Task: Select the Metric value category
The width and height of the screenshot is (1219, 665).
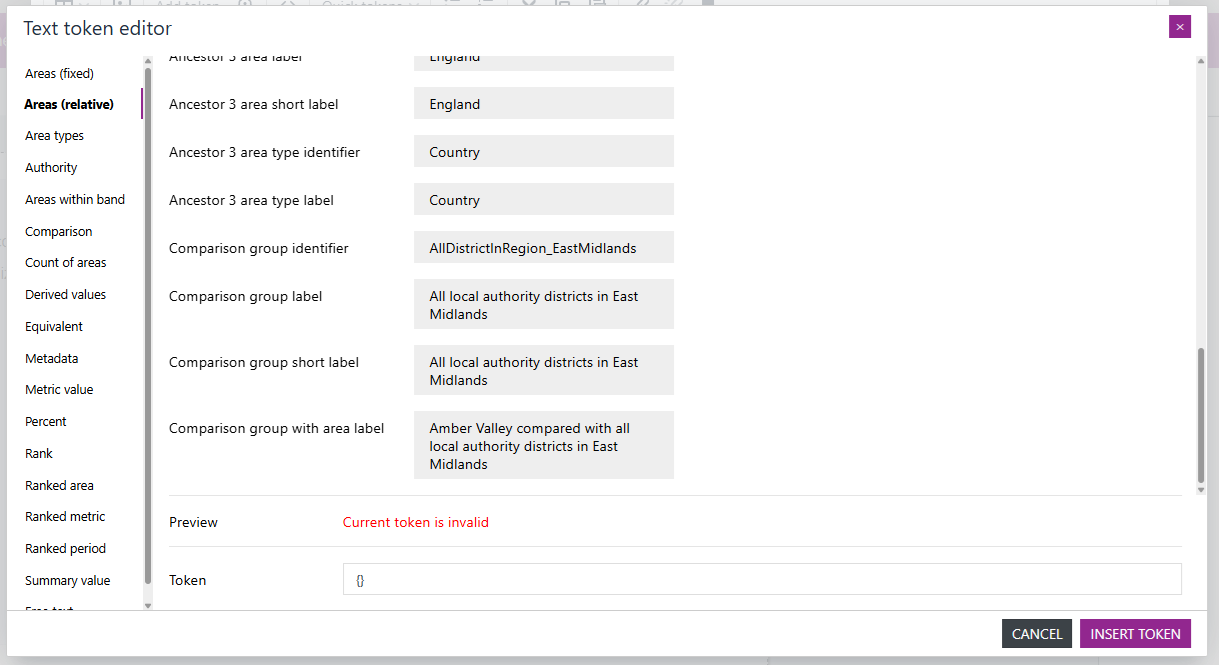Action: (x=57, y=389)
